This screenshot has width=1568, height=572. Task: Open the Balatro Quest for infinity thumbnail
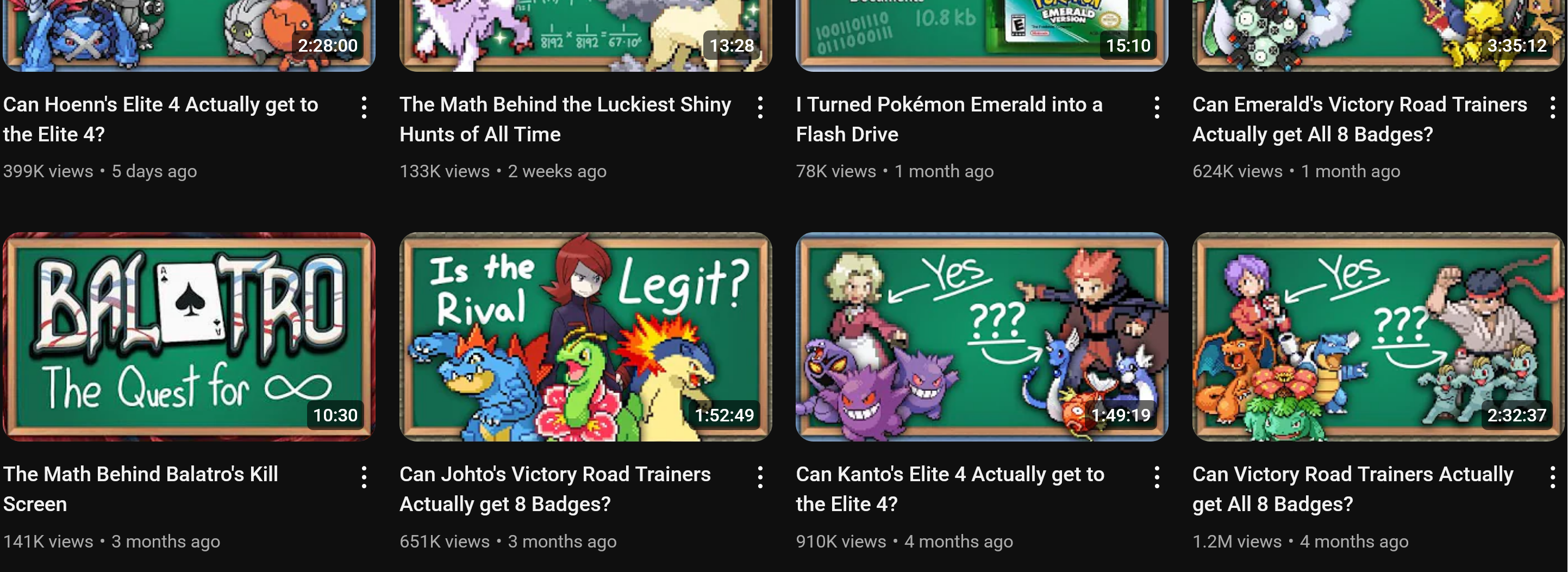click(x=189, y=337)
